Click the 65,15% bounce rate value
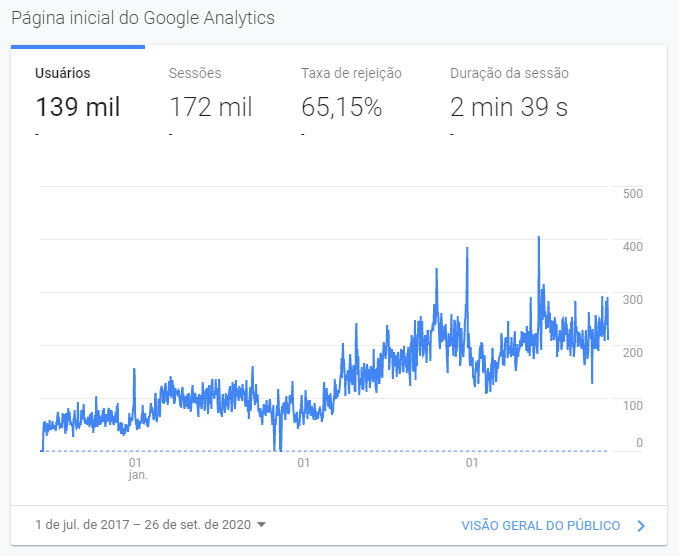Viewport: 679px width, 556px height. tap(341, 107)
